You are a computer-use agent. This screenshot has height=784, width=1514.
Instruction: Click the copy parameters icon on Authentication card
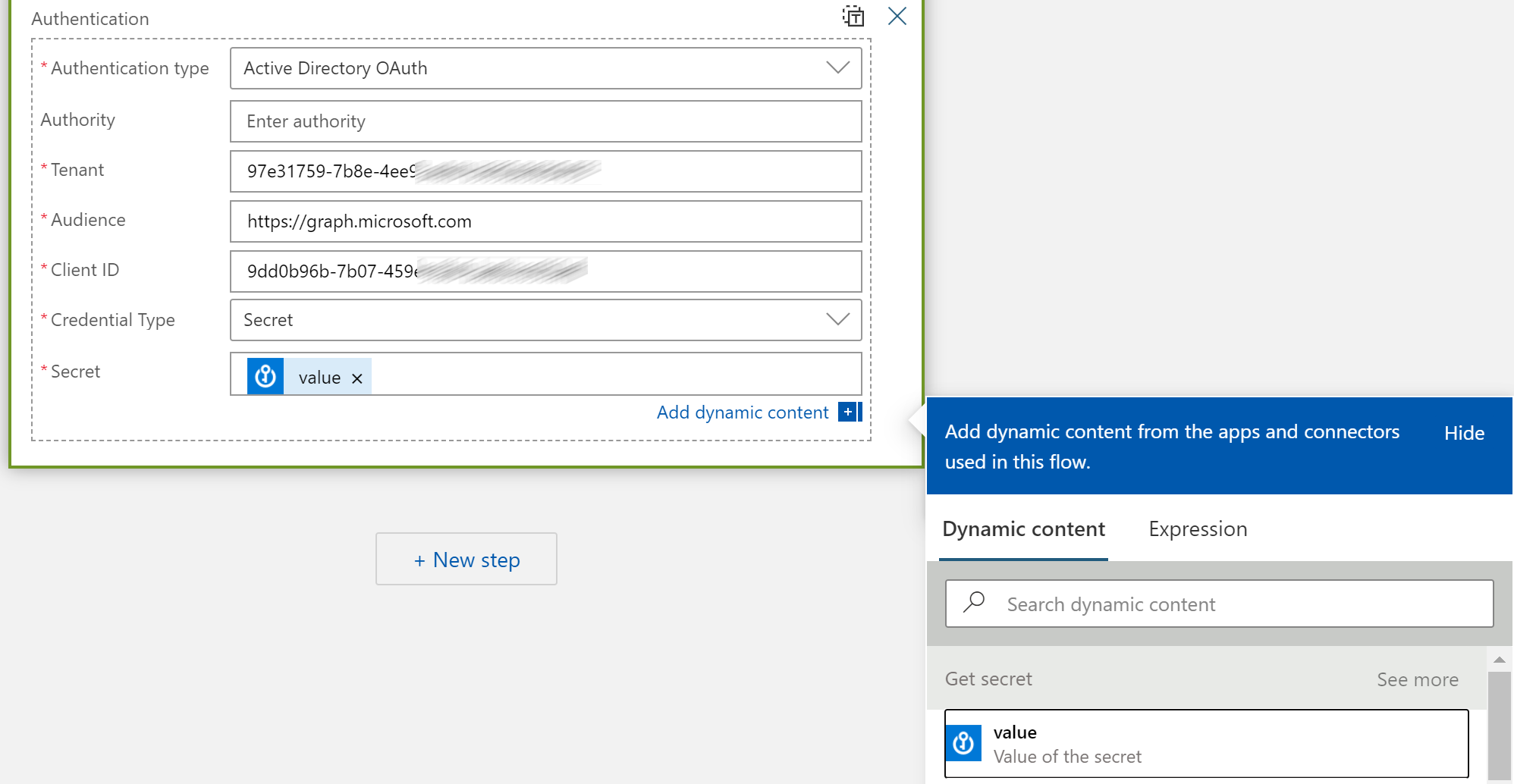pos(853,16)
